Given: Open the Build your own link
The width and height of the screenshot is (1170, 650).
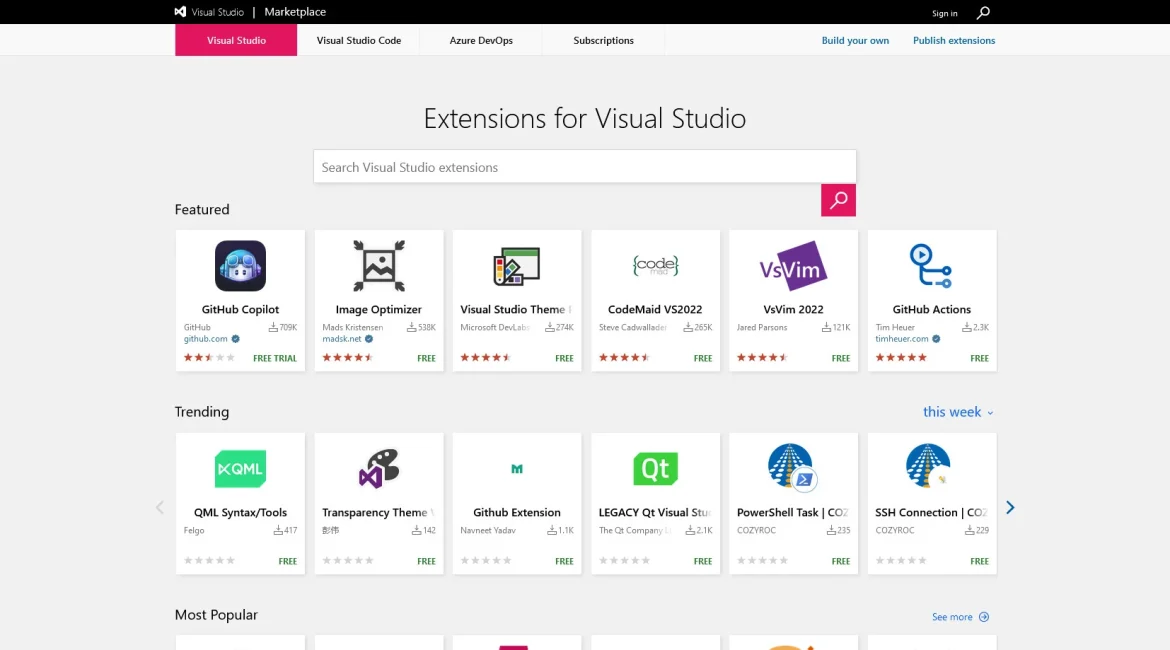Looking at the screenshot, I should coord(855,40).
